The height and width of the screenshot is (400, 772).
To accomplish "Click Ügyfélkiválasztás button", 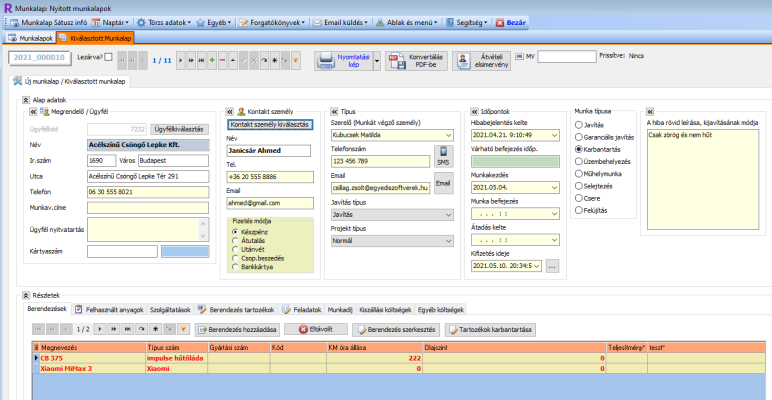I will [x=179, y=129].
